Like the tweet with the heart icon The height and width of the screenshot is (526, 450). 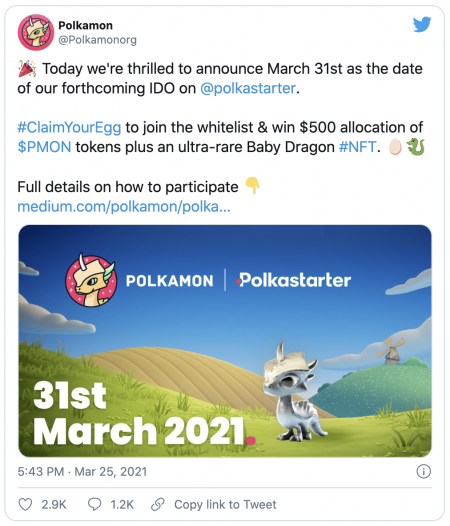click(x=25, y=505)
